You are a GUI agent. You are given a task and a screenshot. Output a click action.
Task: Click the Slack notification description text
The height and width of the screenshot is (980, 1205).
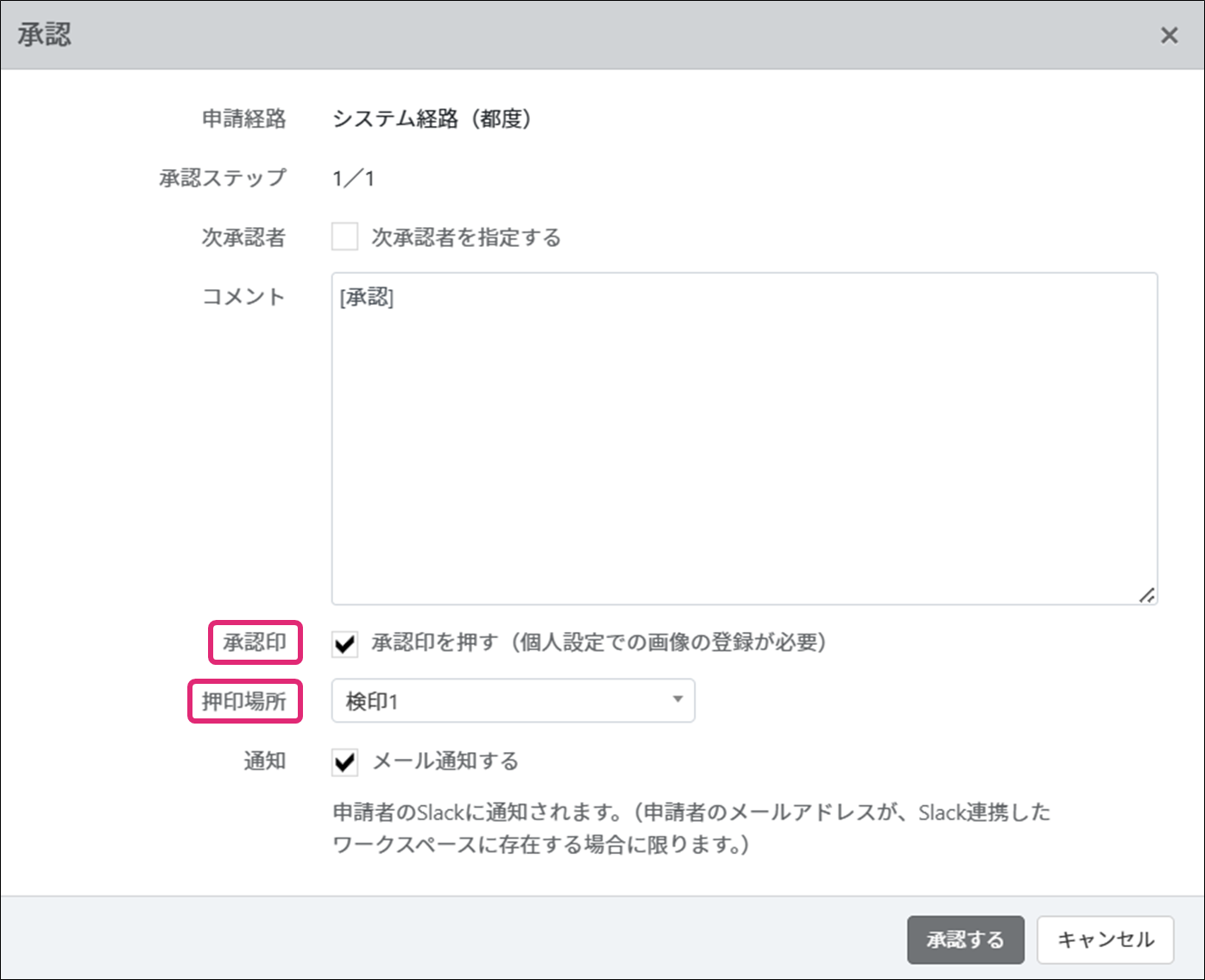coord(691,828)
